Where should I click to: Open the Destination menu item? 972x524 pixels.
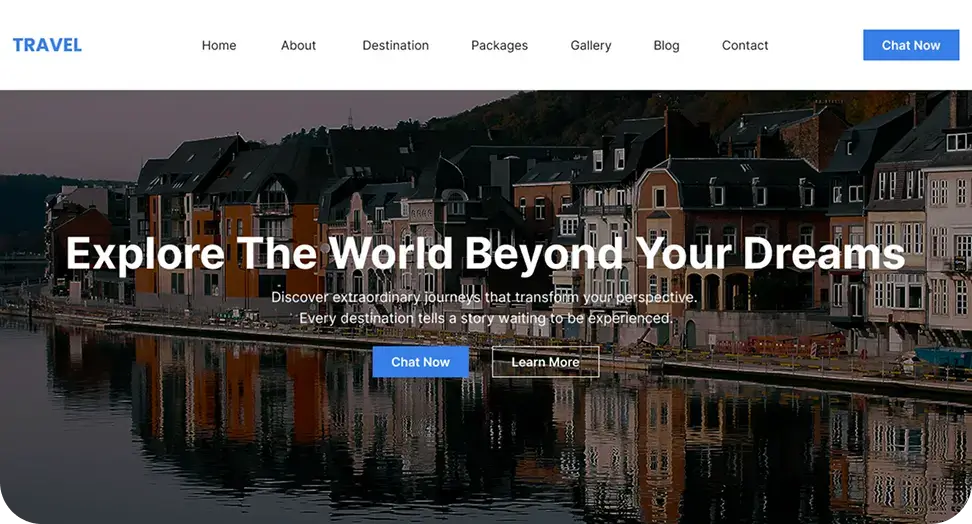point(395,45)
